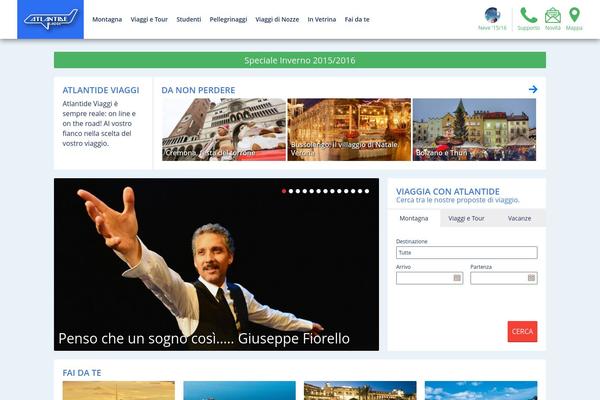600x400 pixels.
Task: Open the Cremona festa del torrone thumbnail
Action: [x=224, y=129]
